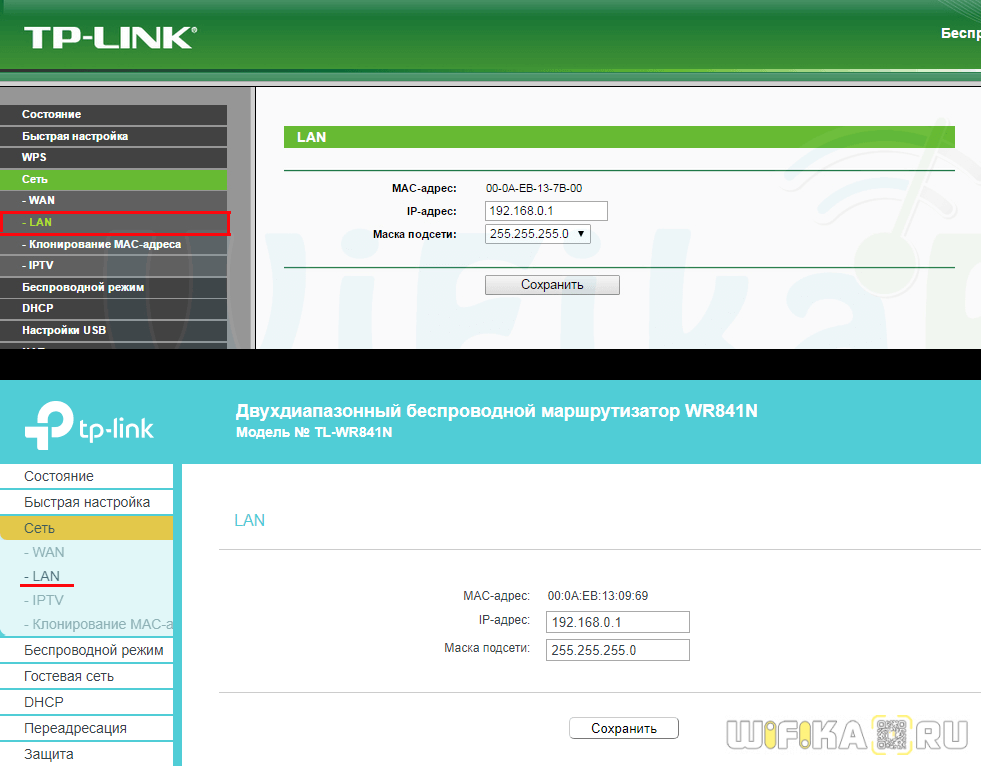Collapse green Сеть section in dark sidebar
Screen dimensions: 981x766
pos(36,179)
